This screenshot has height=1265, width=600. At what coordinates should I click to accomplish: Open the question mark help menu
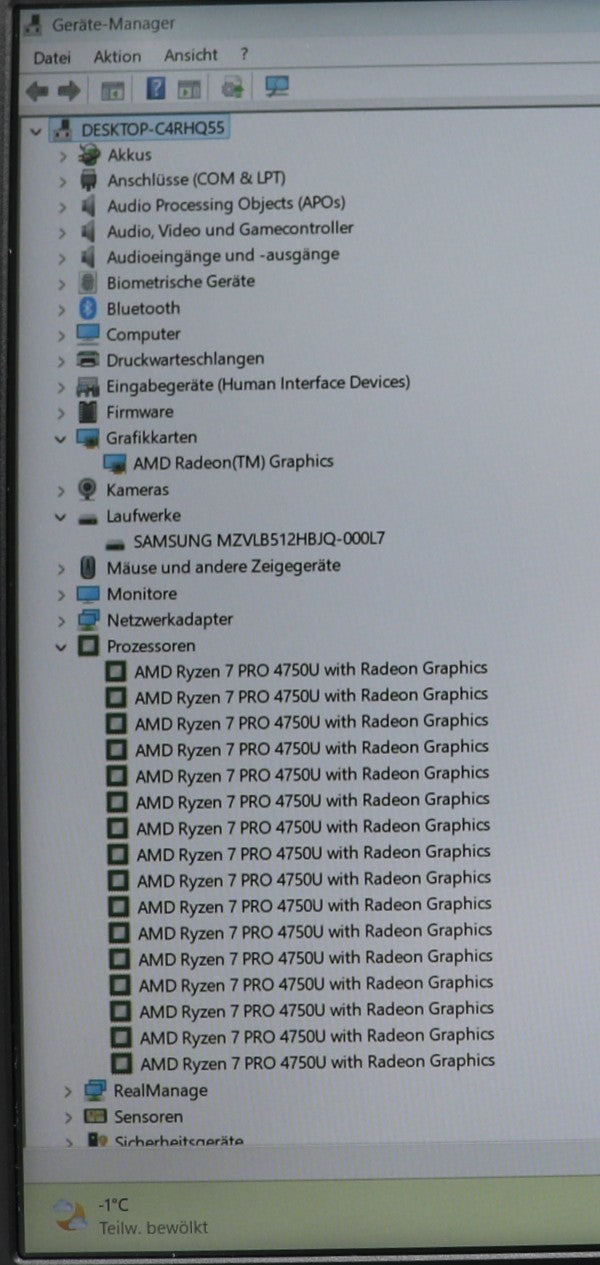click(244, 55)
